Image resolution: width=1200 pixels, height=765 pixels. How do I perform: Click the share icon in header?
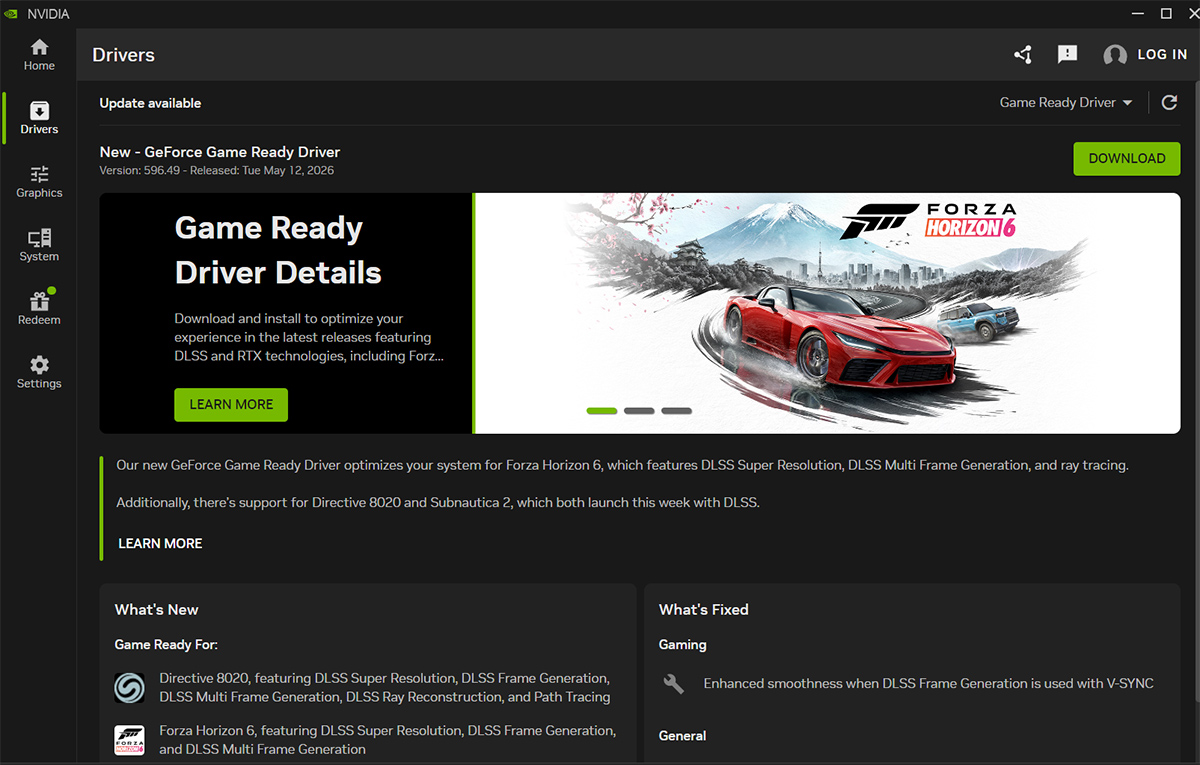tap(1022, 55)
